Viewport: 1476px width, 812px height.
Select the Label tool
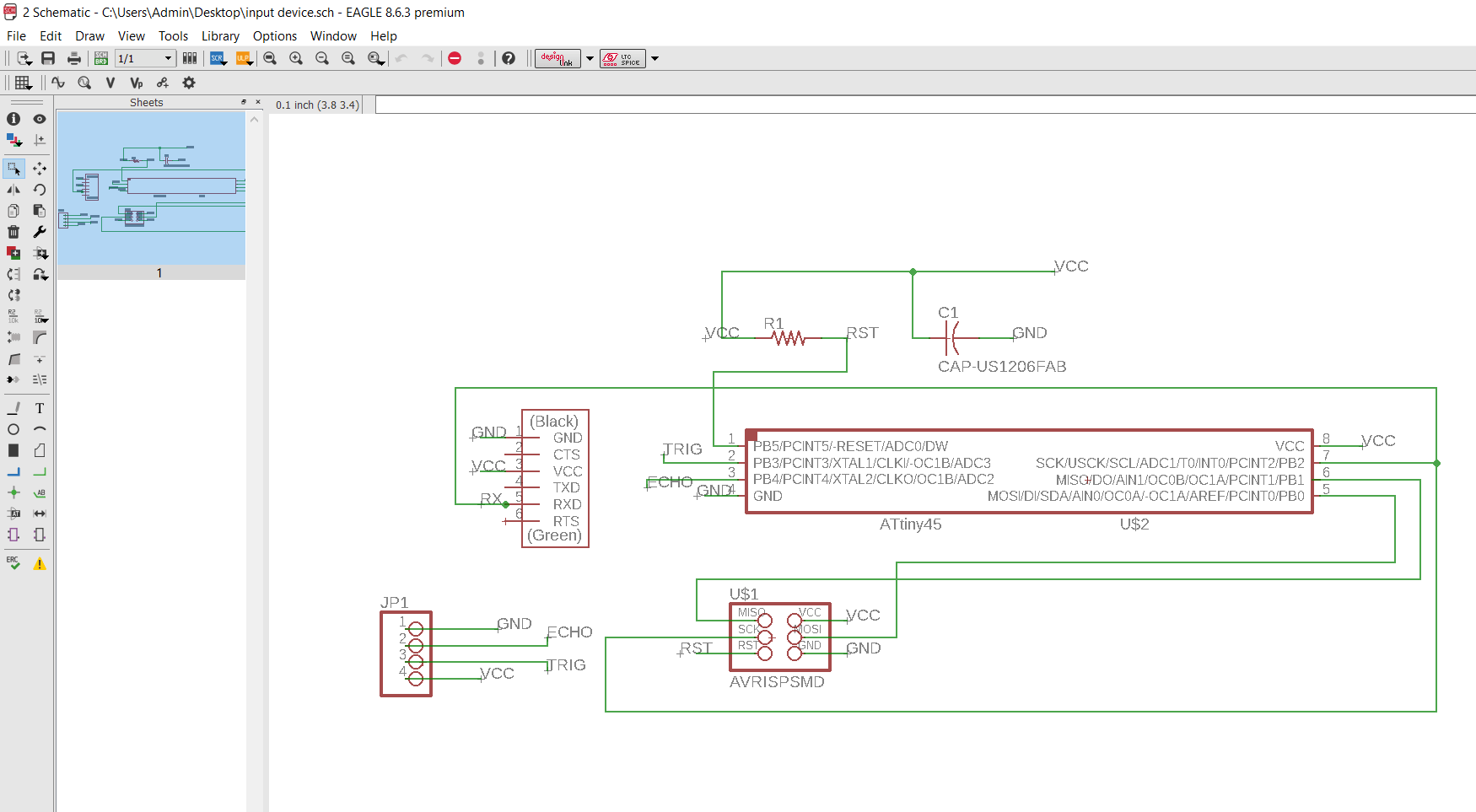tap(40, 492)
